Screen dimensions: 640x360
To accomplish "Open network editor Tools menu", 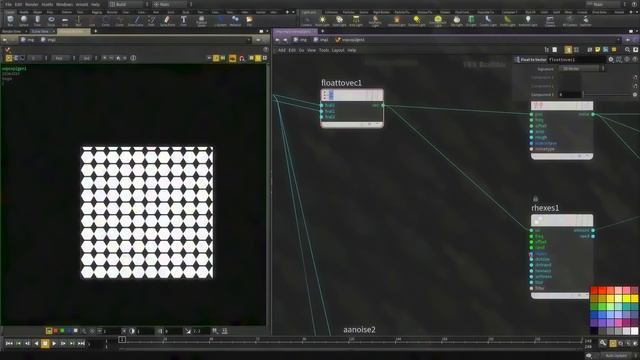I will point(324,50).
